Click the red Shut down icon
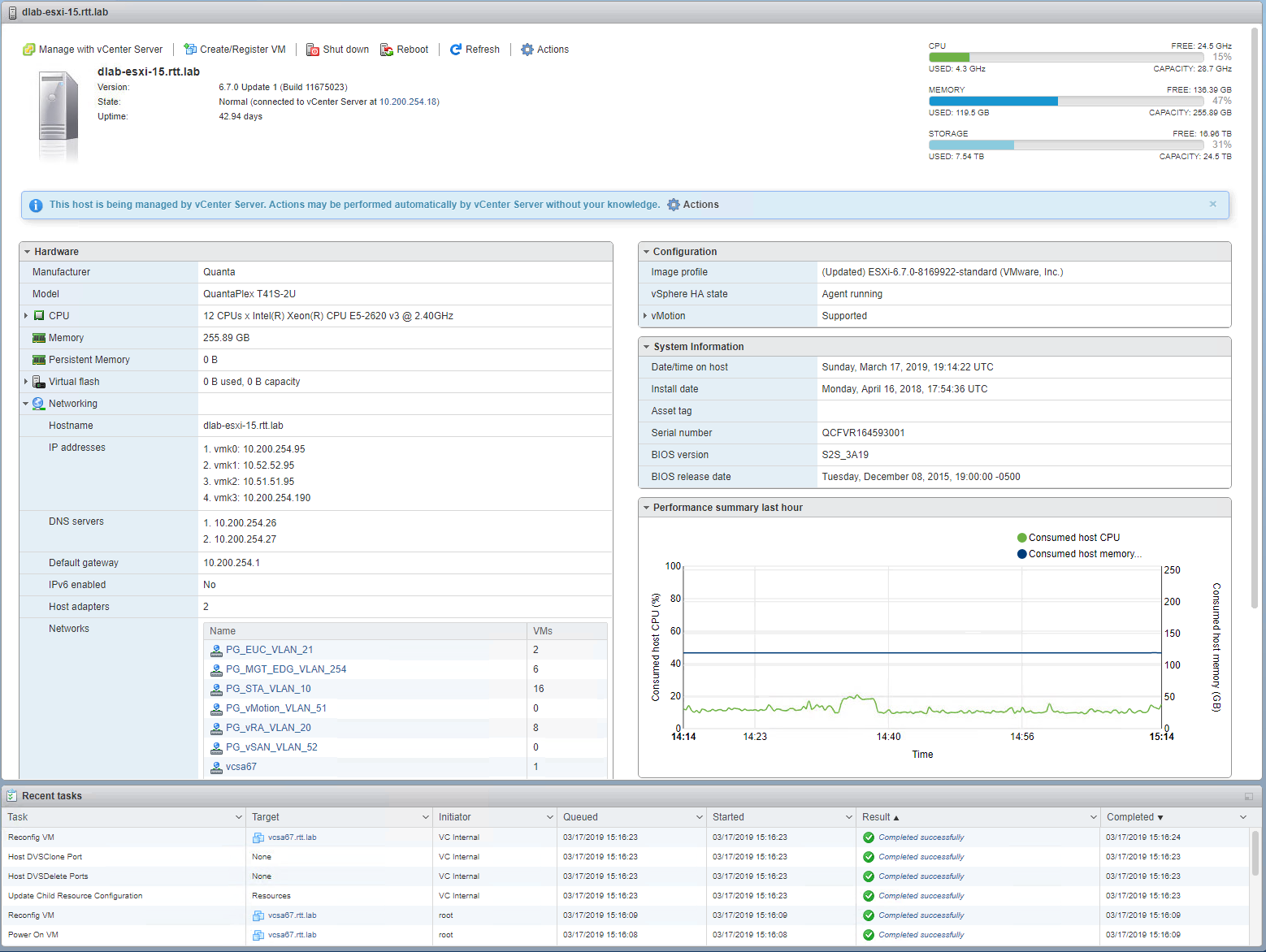 point(313,50)
